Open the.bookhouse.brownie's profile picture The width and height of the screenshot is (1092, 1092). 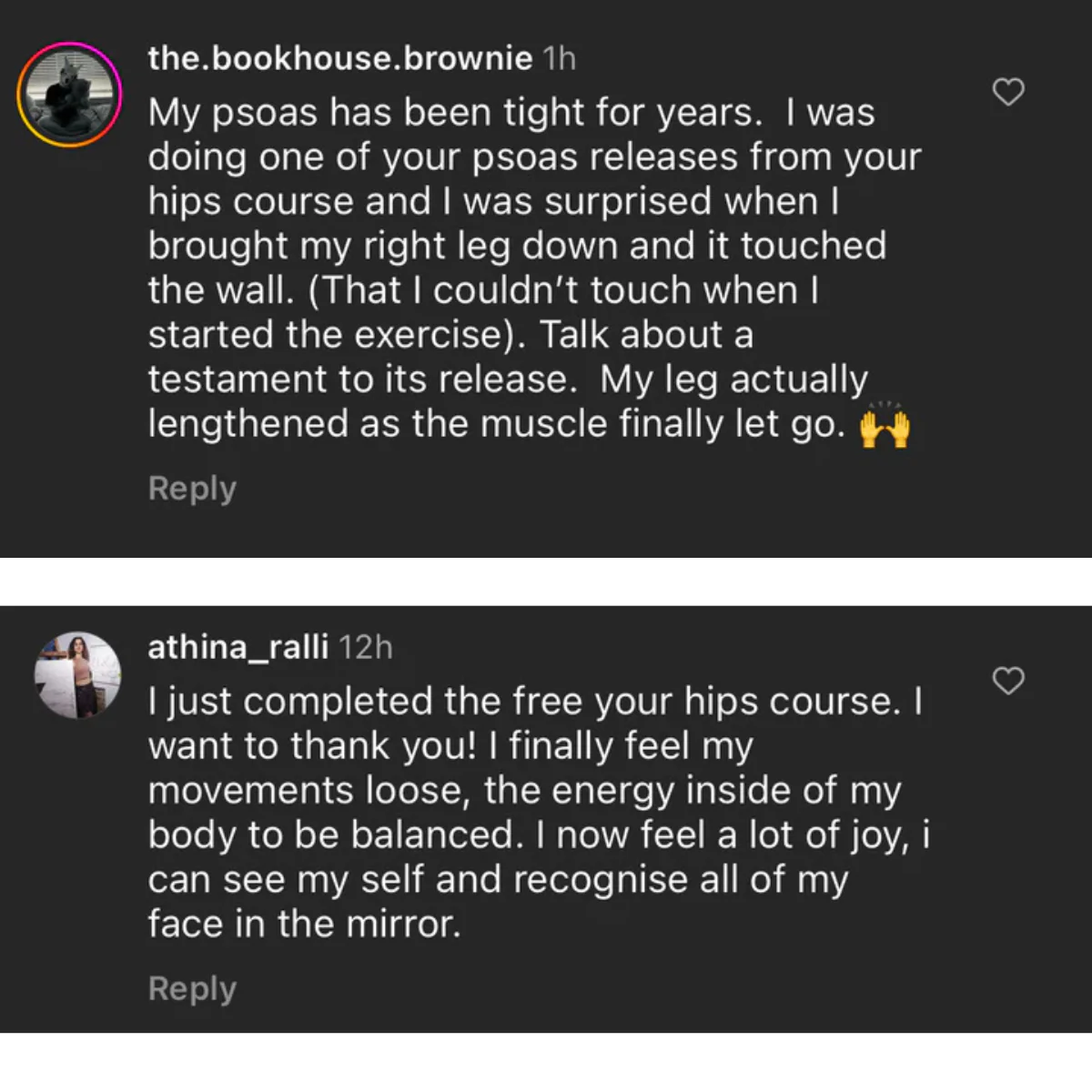tap(69, 94)
